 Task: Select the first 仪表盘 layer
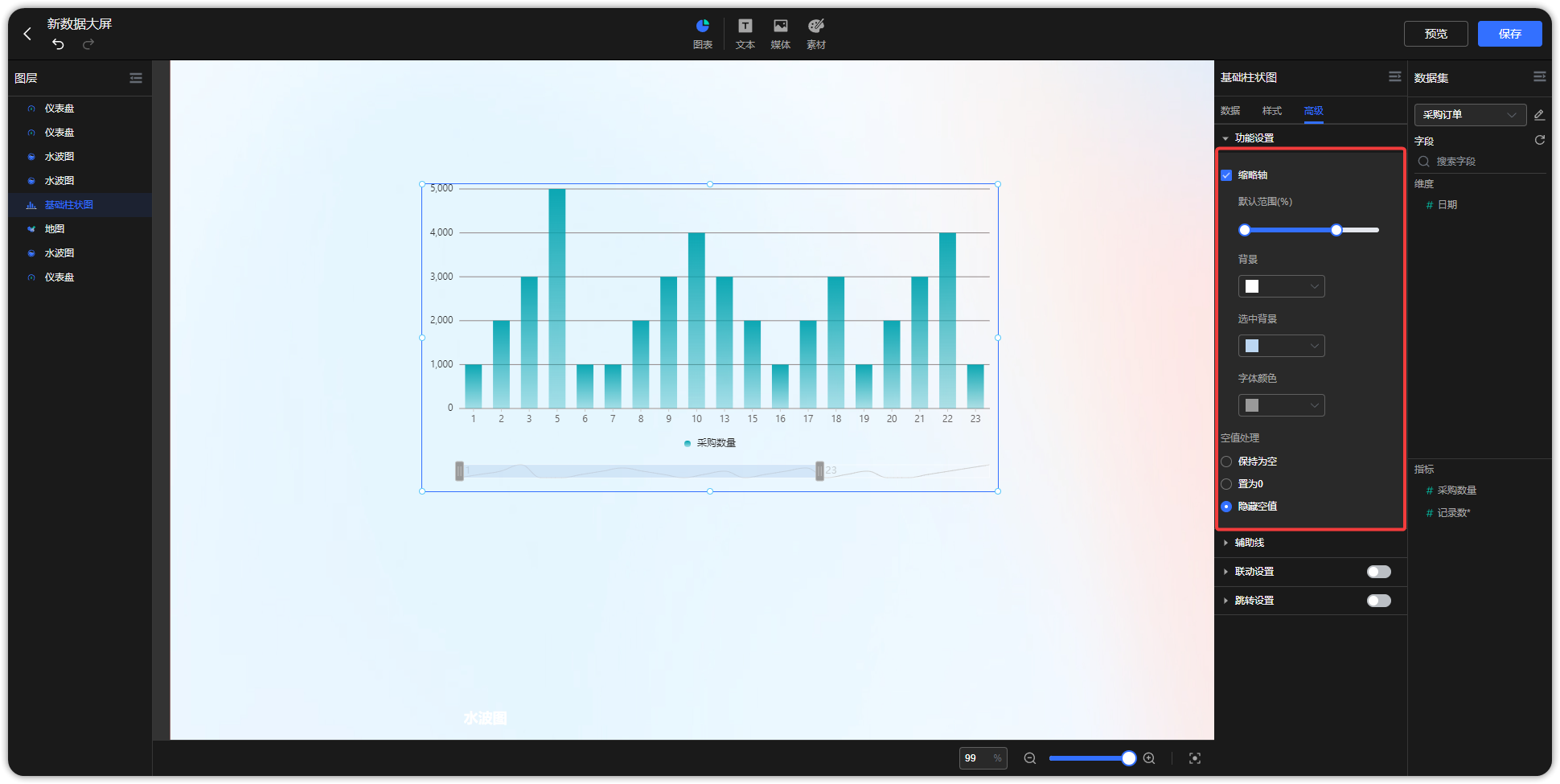point(80,109)
